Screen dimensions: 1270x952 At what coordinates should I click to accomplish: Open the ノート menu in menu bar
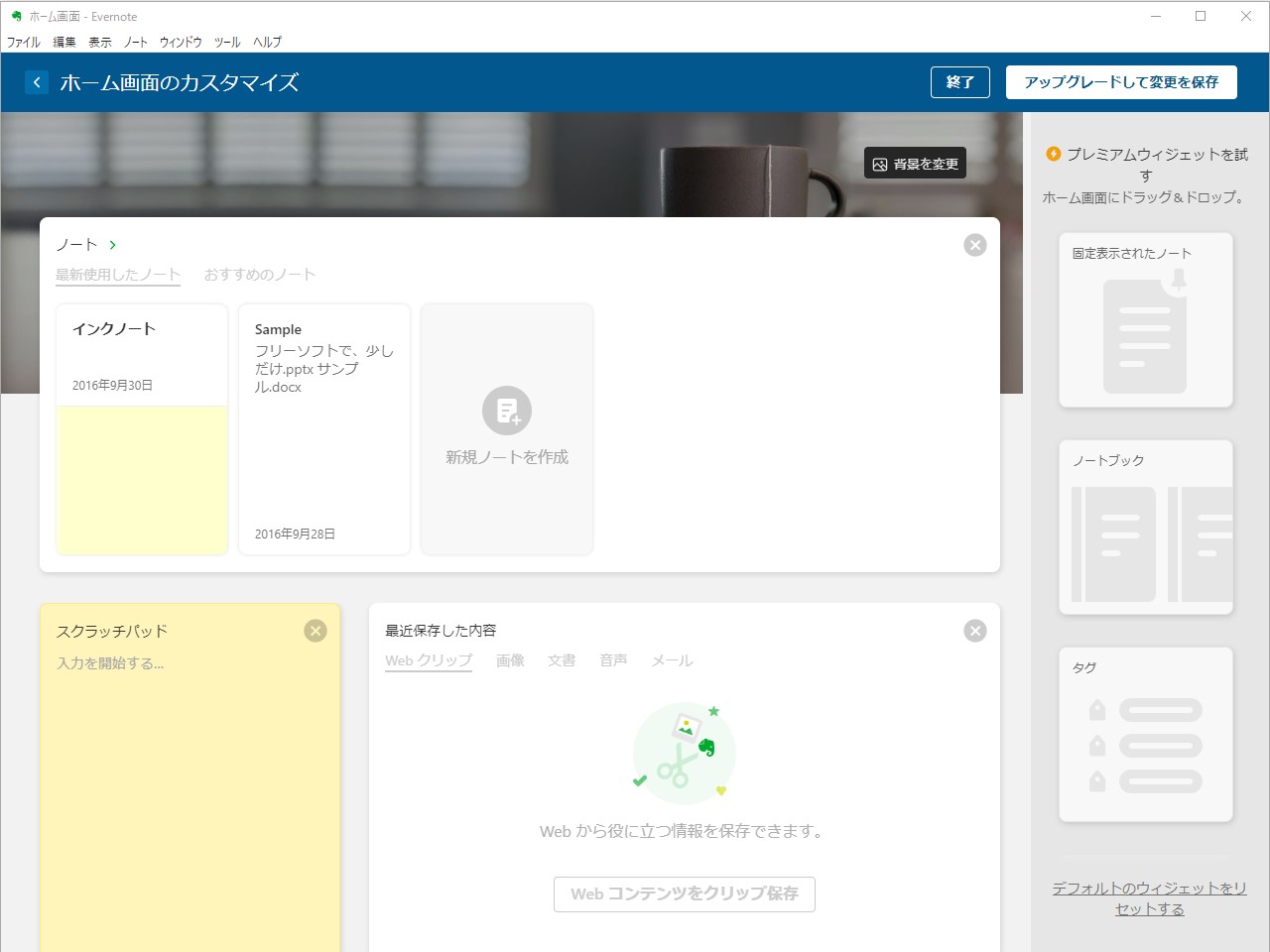click(x=136, y=42)
